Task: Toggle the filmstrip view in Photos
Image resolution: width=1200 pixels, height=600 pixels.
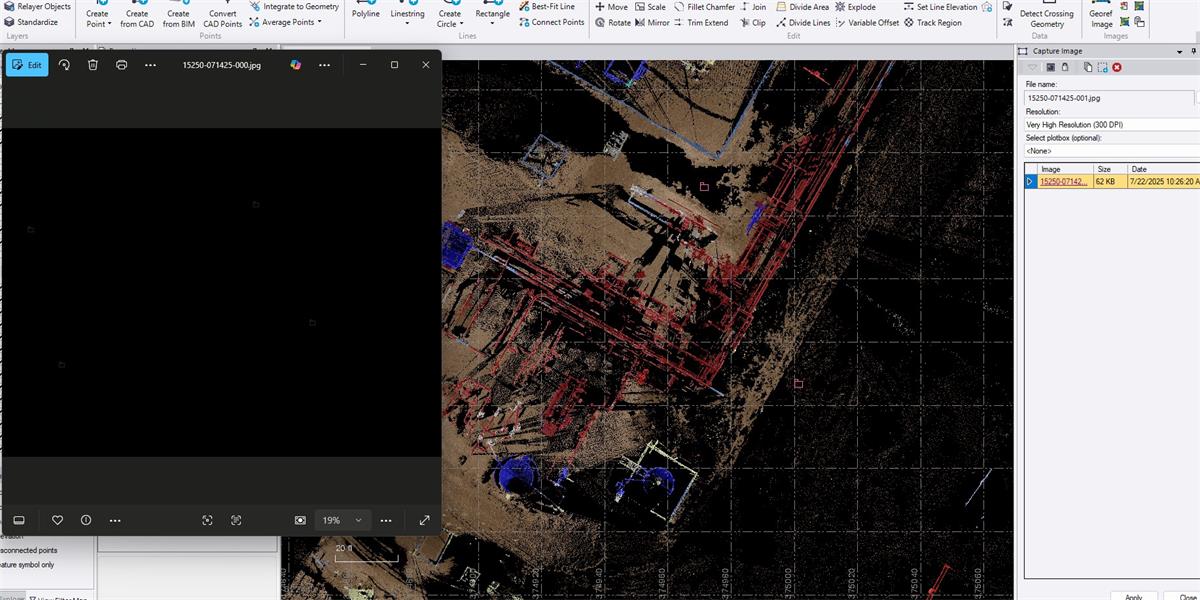Action: pos(18,520)
